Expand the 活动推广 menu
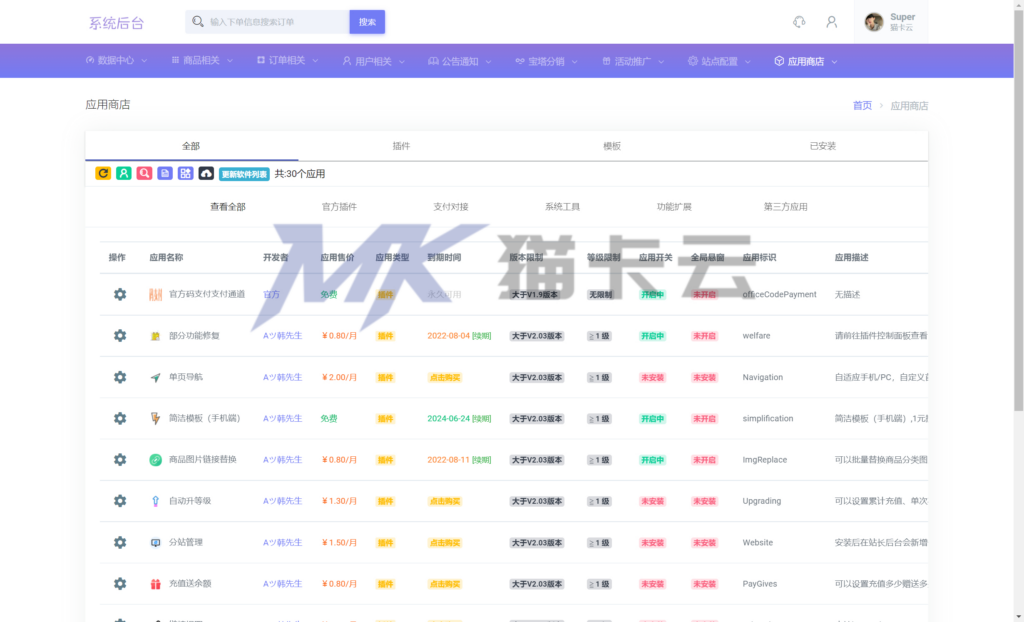The height and width of the screenshot is (622, 1024). (x=633, y=61)
